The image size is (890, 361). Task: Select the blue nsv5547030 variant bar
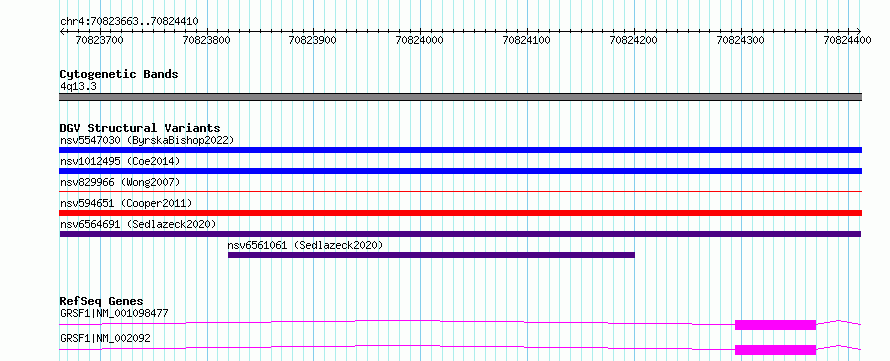[x=460, y=150]
